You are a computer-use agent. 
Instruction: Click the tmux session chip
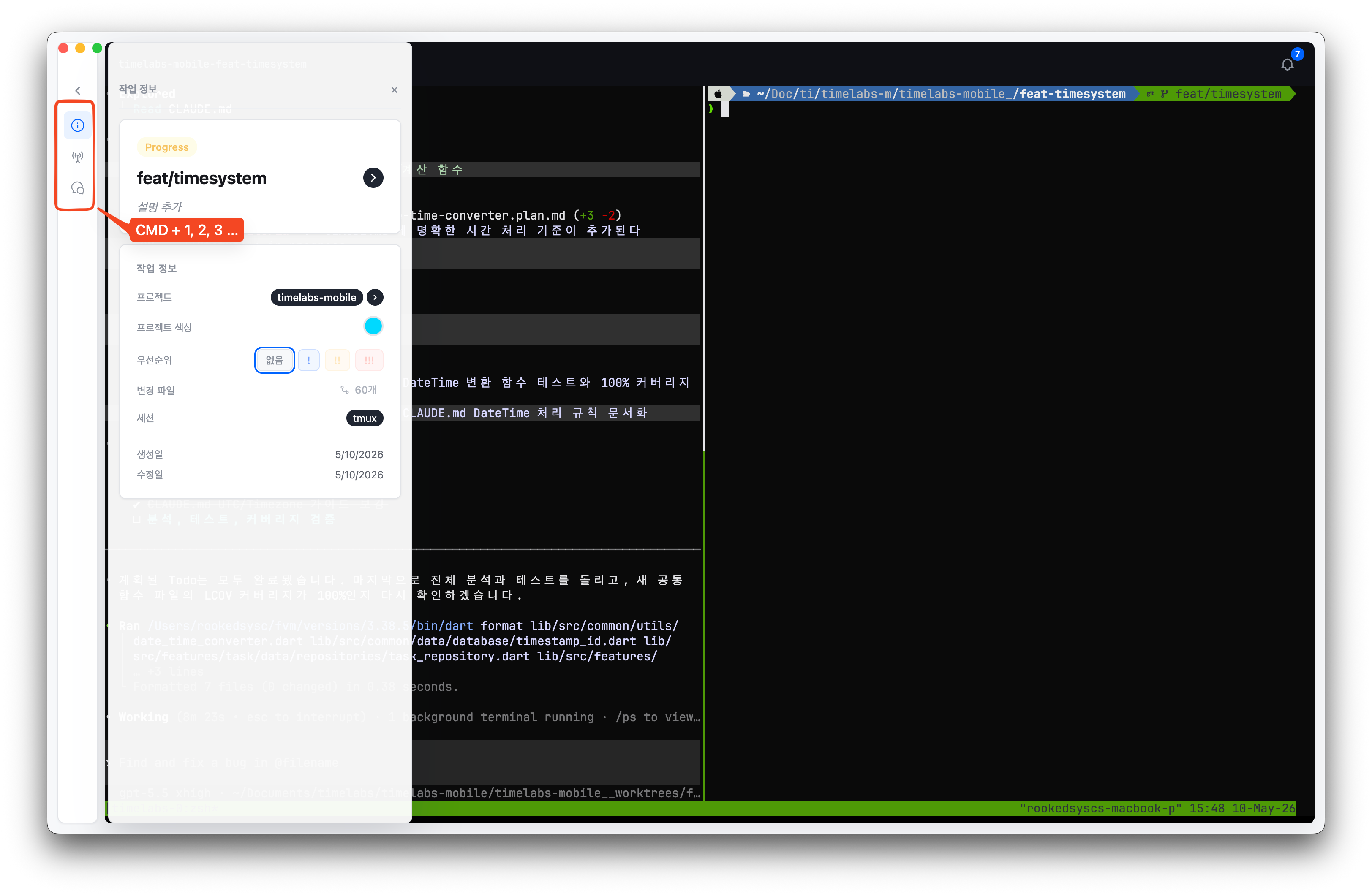pyautogui.click(x=364, y=418)
